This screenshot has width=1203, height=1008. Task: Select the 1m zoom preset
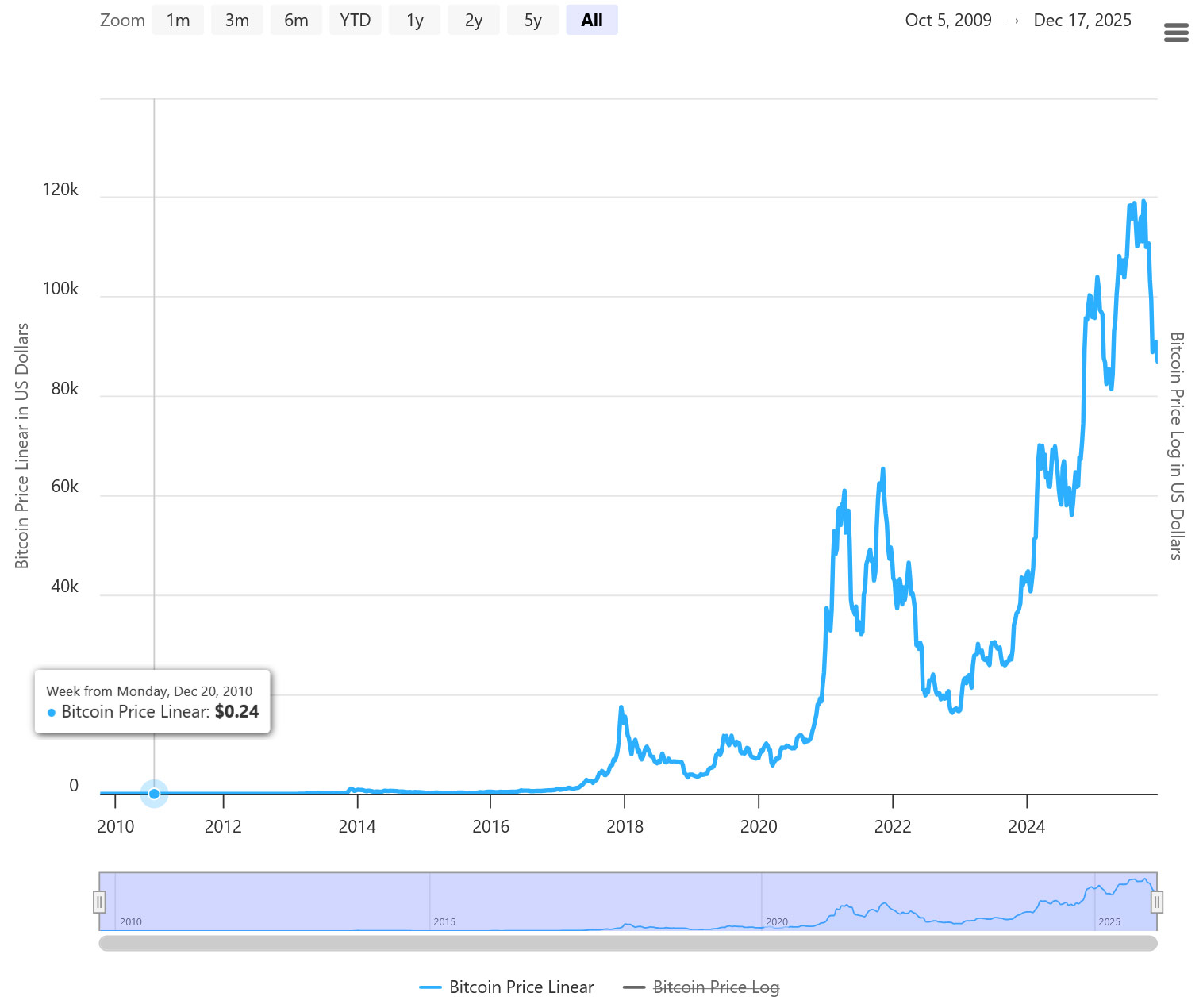click(178, 20)
